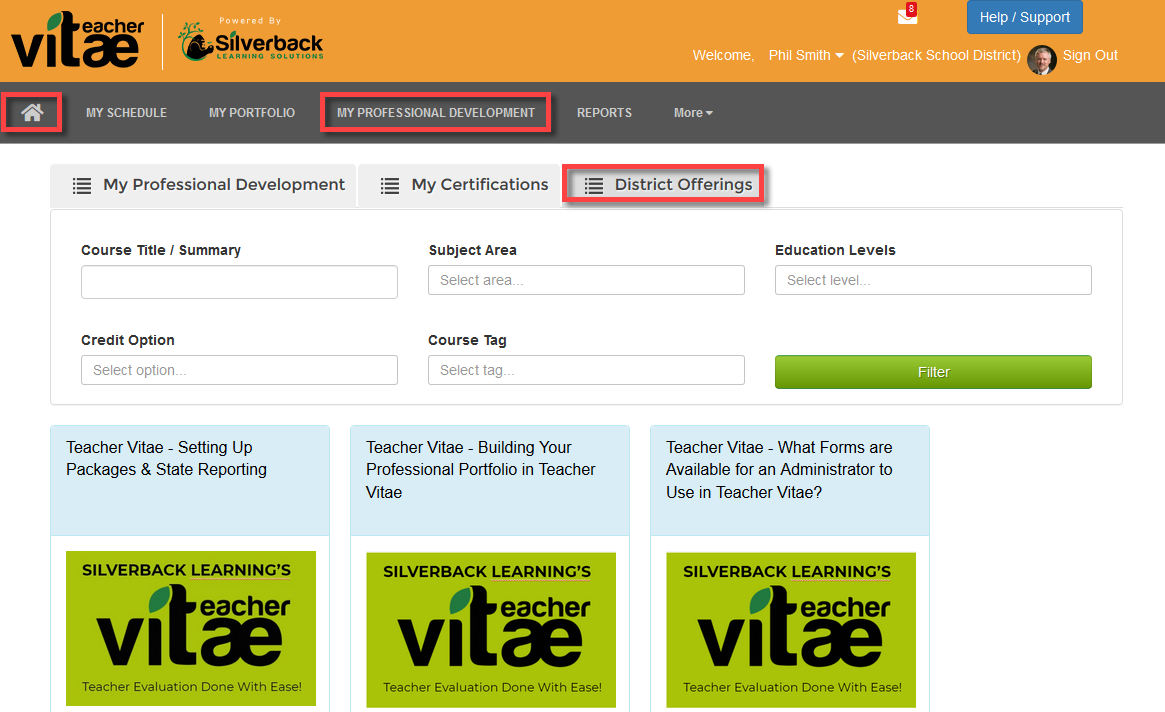The image size is (1165, 712).
Task: Open course What Forms are Available title
Action: (779, 470)
